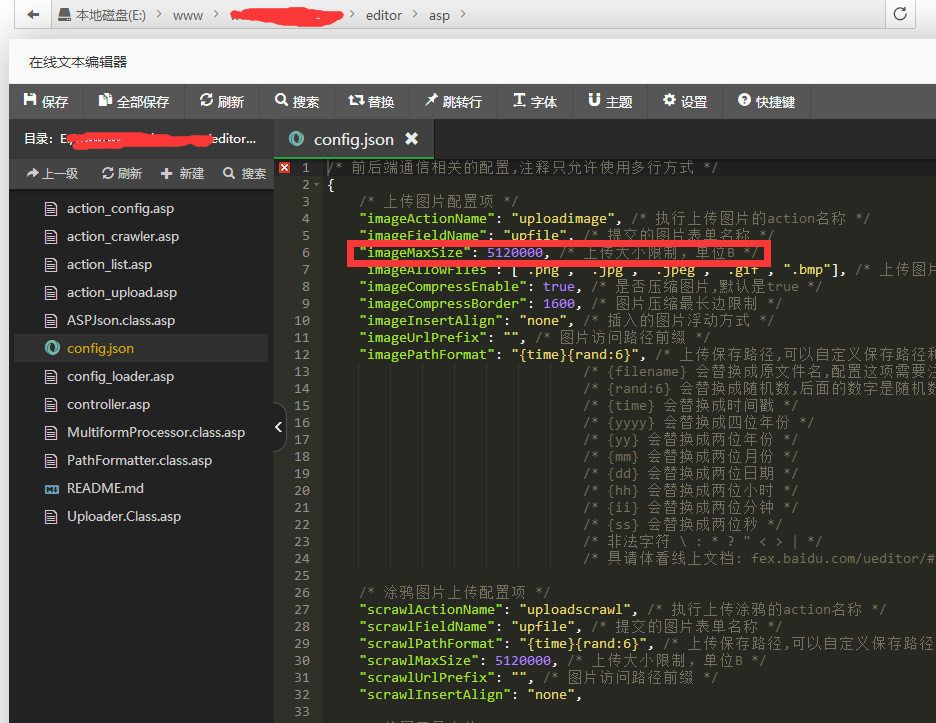Screen dimensions: 936x723
Task: Show 快捷键 (shortcuts) help
Action: [x=766, y=101]
